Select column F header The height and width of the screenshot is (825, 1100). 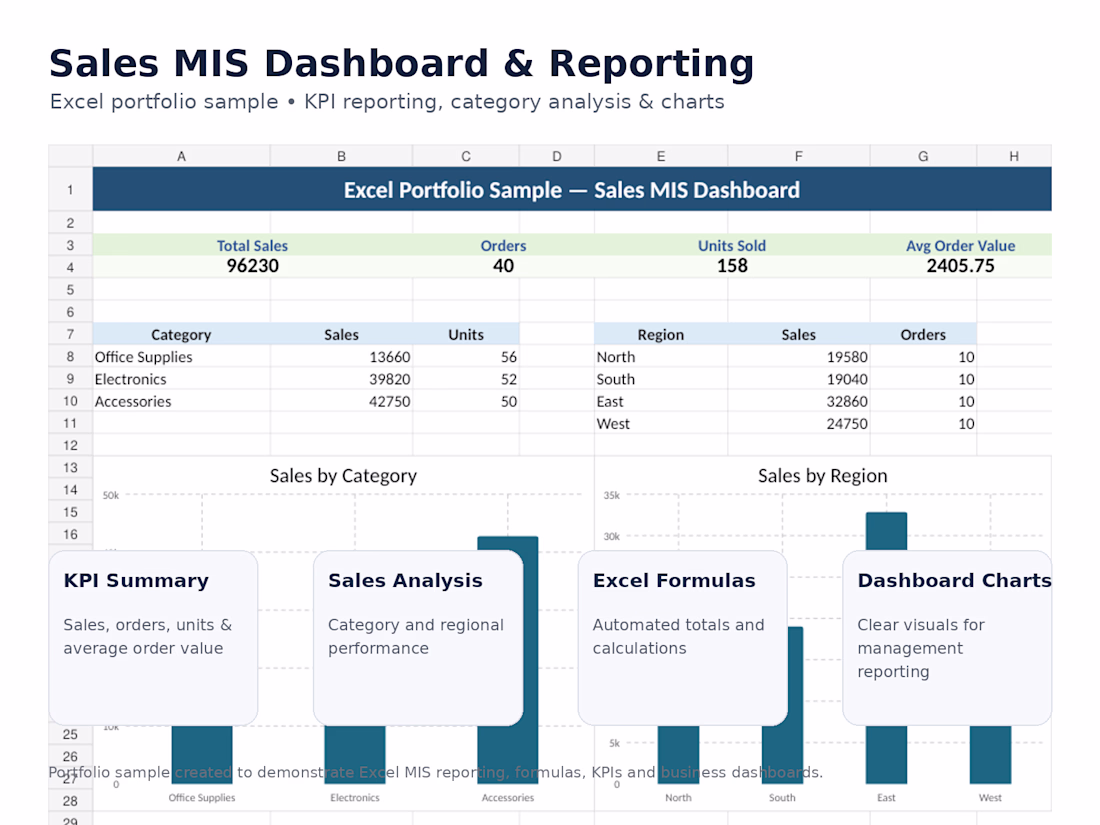(798, 156)
